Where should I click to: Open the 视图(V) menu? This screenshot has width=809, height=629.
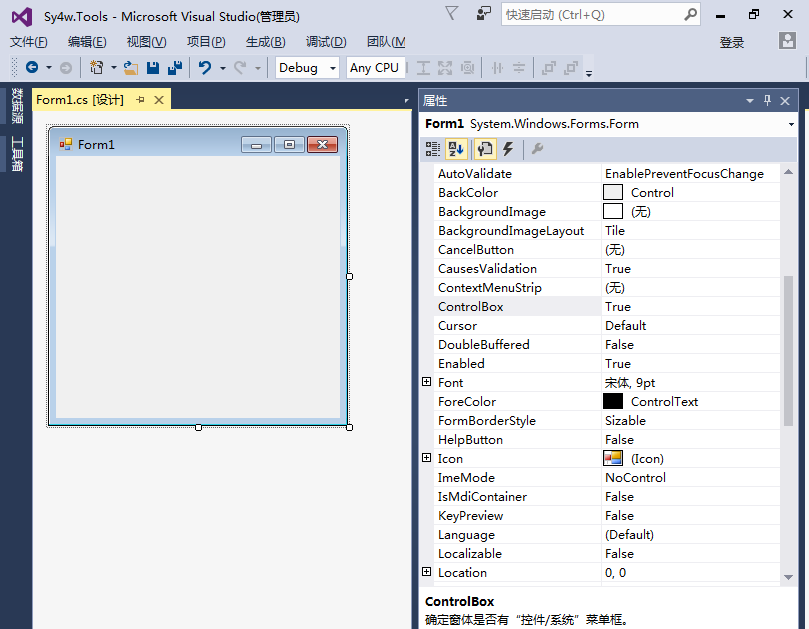point(147,42)
